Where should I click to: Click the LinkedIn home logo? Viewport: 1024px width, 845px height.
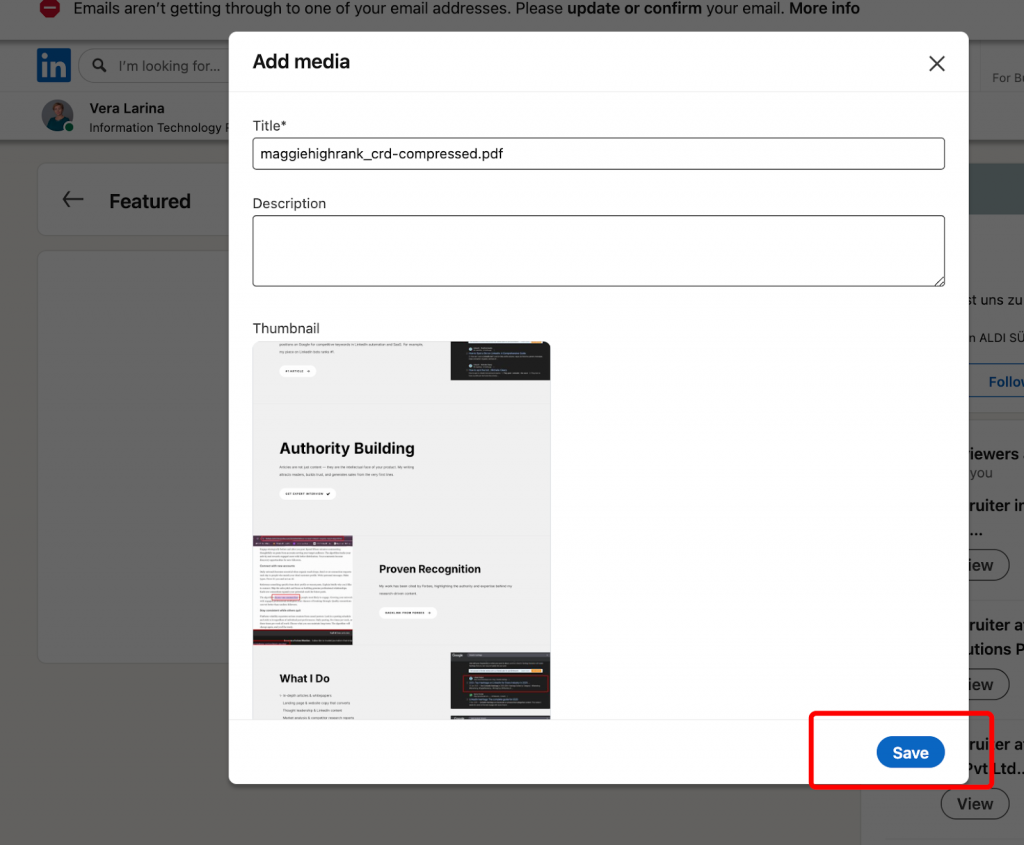[x=53, y=64]
